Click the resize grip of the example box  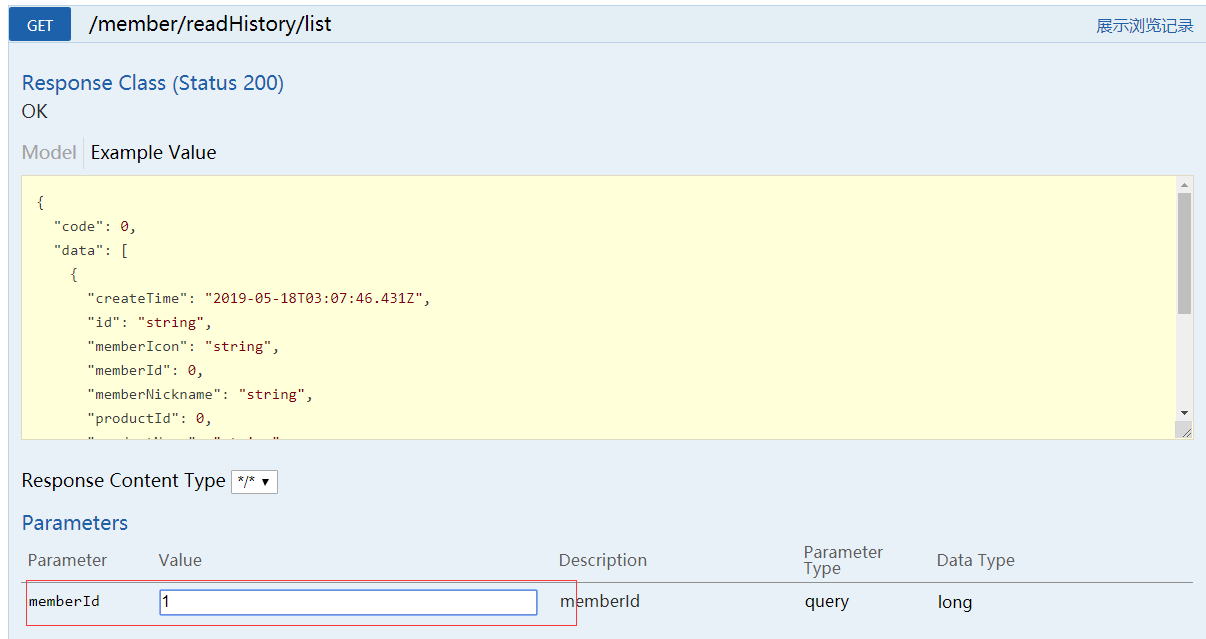click(x=1184, y=430)
